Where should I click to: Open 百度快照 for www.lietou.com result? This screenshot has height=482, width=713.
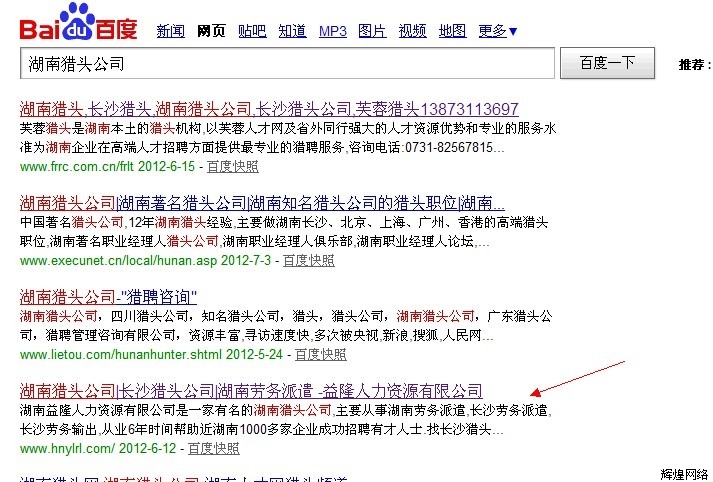point(321,354)
